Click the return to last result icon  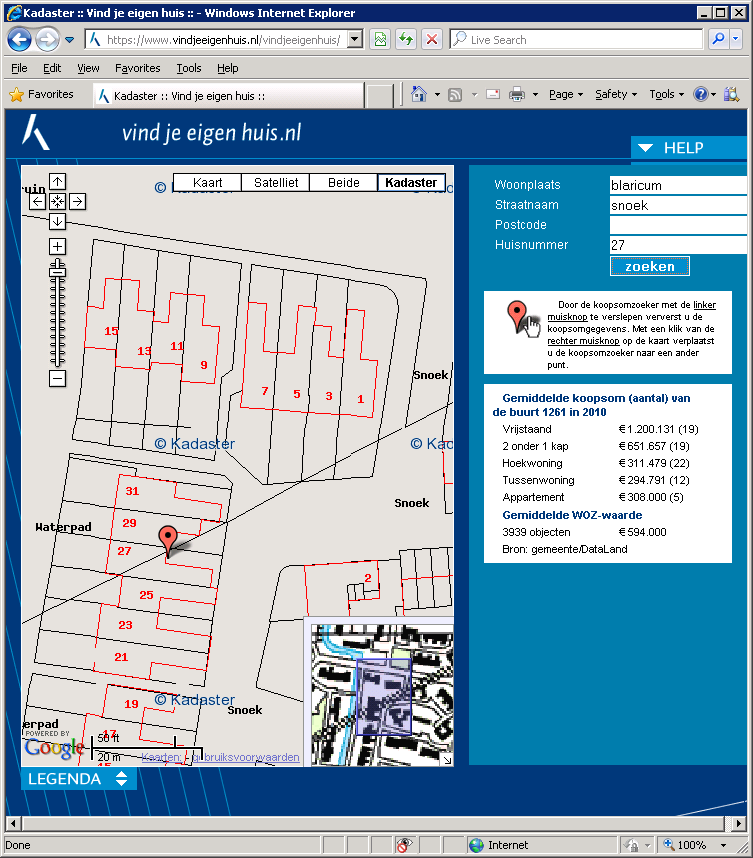click(57, 201)
